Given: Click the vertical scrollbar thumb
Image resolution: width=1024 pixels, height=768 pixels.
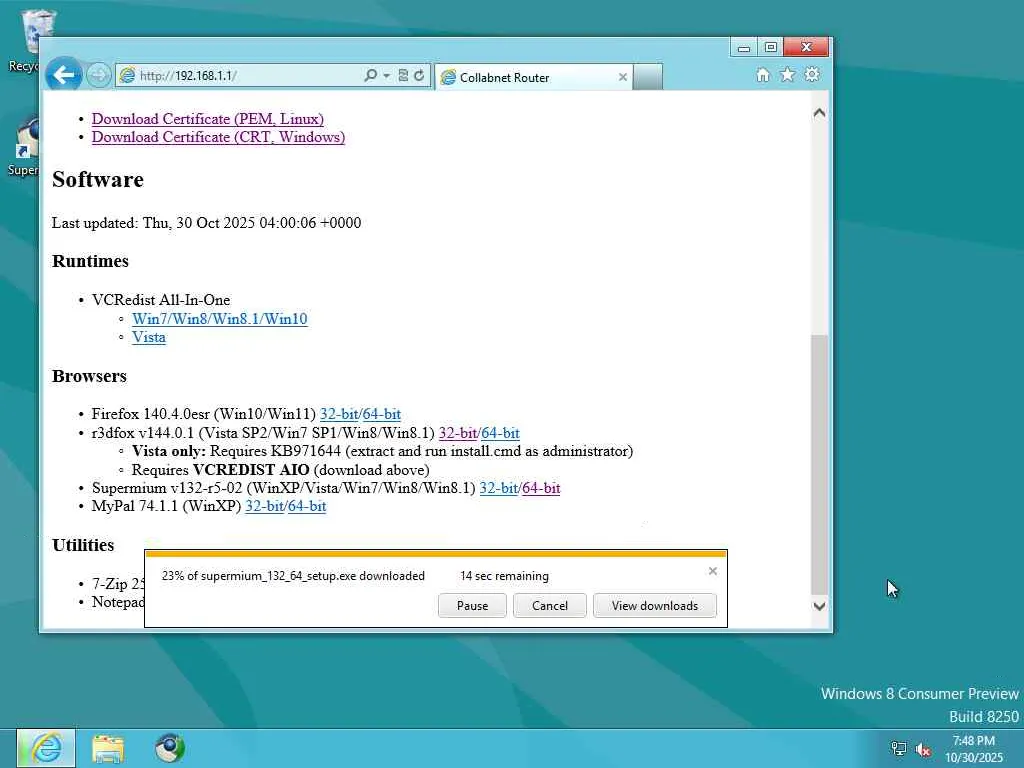Looking at the screenshot, I should (x=819, y=464).
